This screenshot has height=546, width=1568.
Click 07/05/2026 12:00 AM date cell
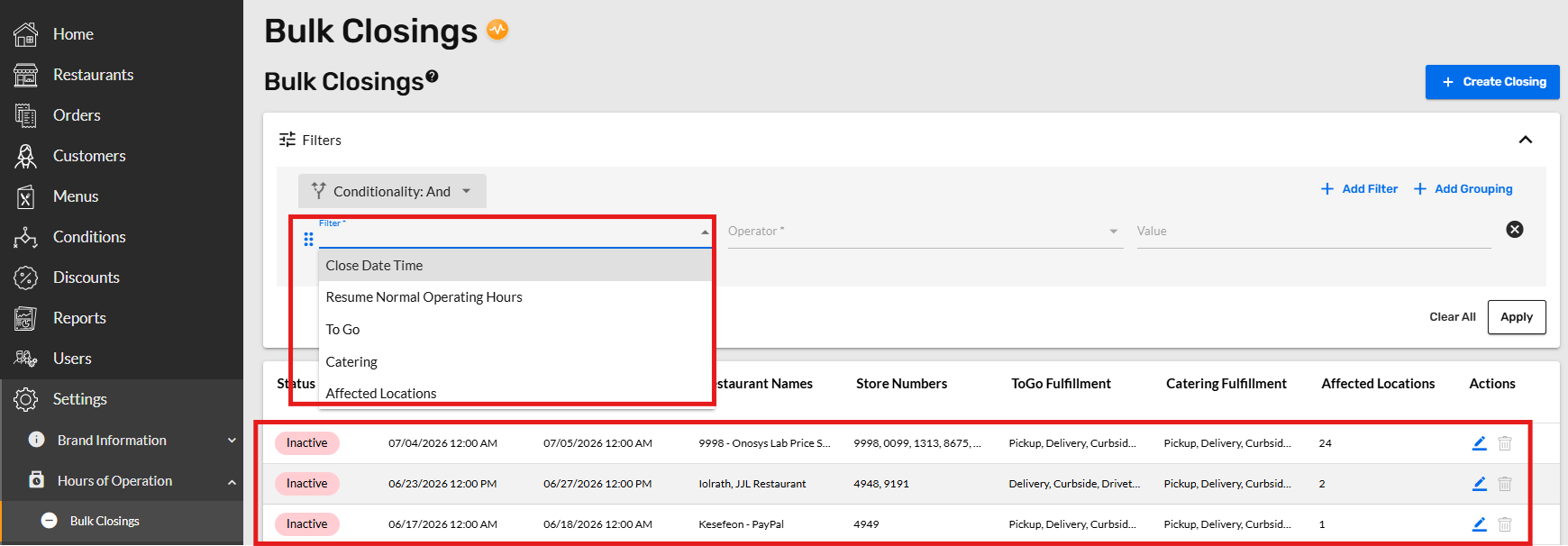[x=597, y=443]
